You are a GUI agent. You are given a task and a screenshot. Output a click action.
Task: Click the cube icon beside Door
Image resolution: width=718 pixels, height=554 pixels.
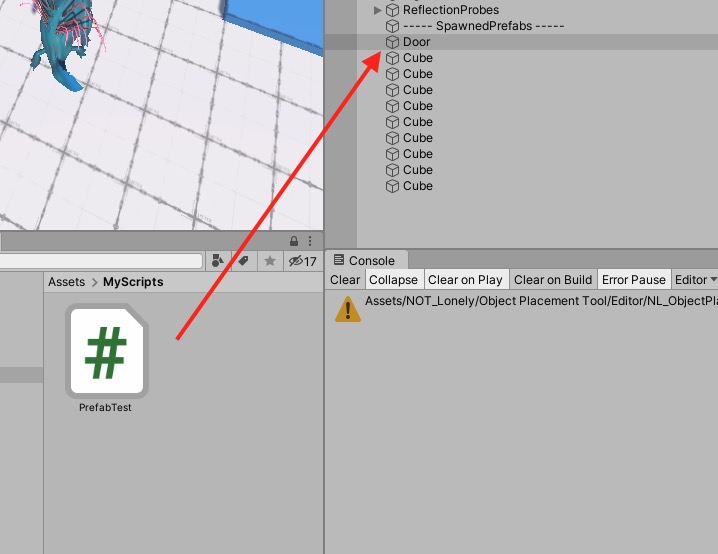392,42
